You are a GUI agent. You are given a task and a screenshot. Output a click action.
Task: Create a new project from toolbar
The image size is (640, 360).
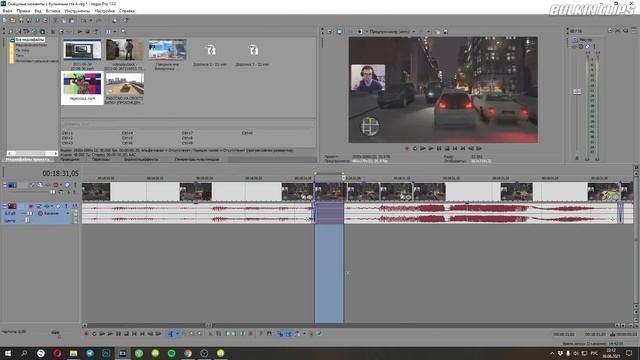pos(4,20)
